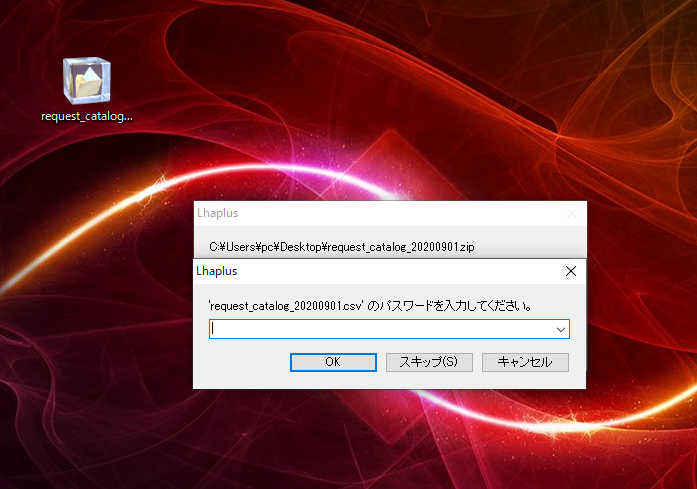Click the request_catalog label under the desktop icon

pos(86,116)
